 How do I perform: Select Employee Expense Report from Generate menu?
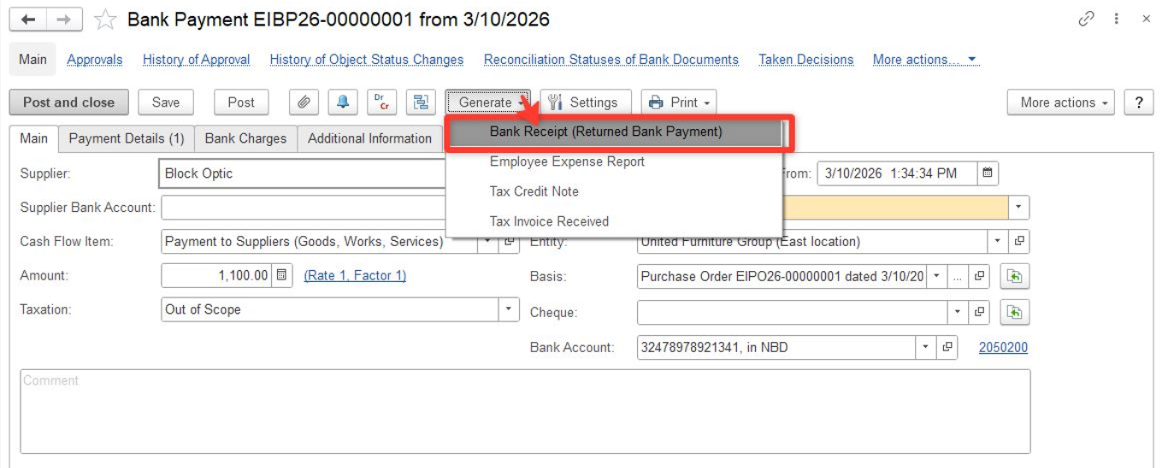[566, 162]
